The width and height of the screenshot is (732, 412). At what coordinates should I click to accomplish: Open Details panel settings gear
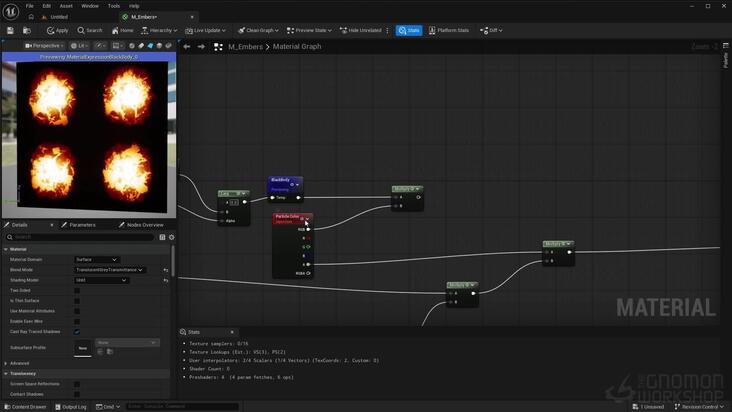click(171, 237)
